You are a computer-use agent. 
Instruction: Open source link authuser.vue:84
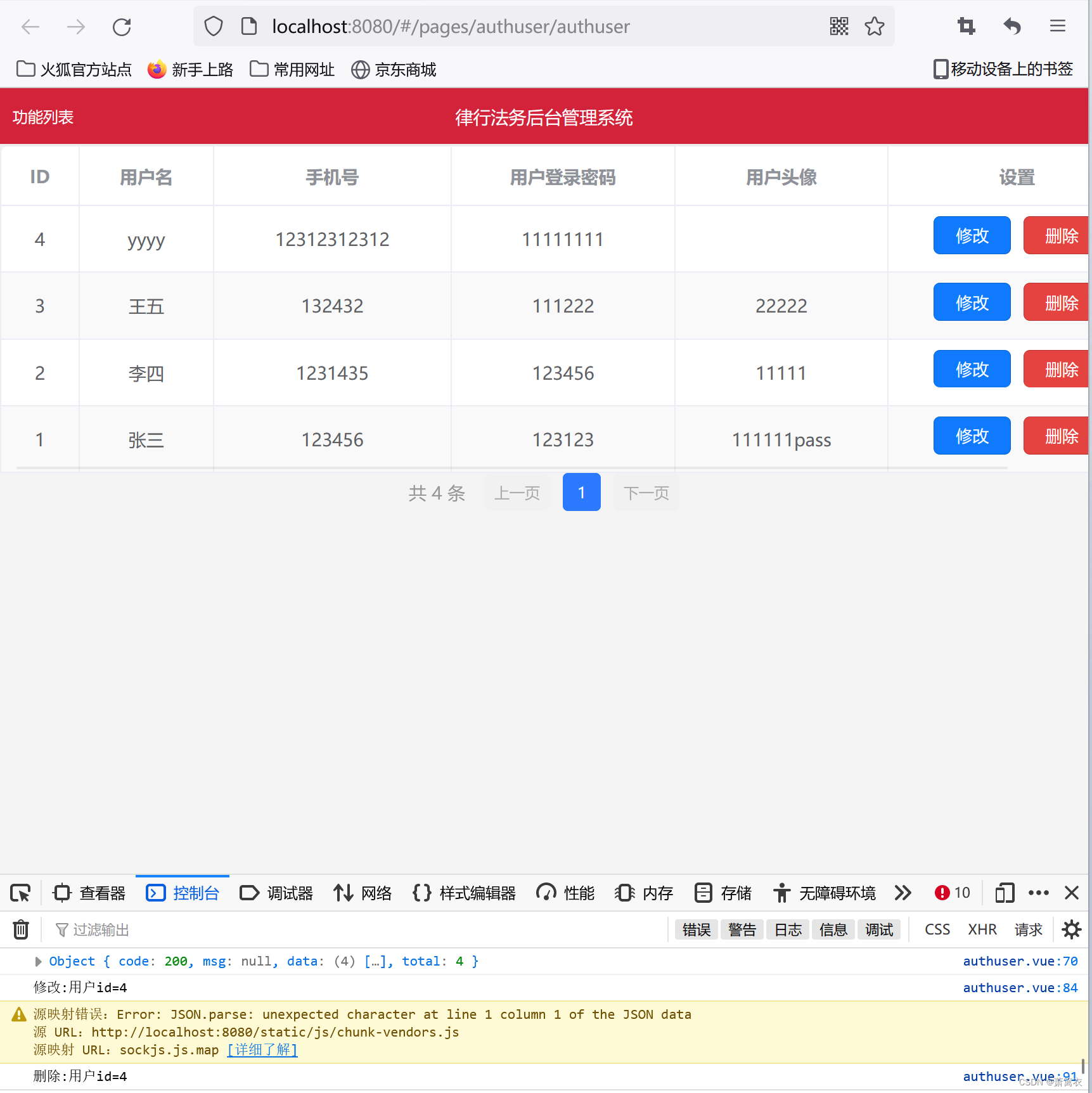pyautogui.click(x=1020, y=988)
